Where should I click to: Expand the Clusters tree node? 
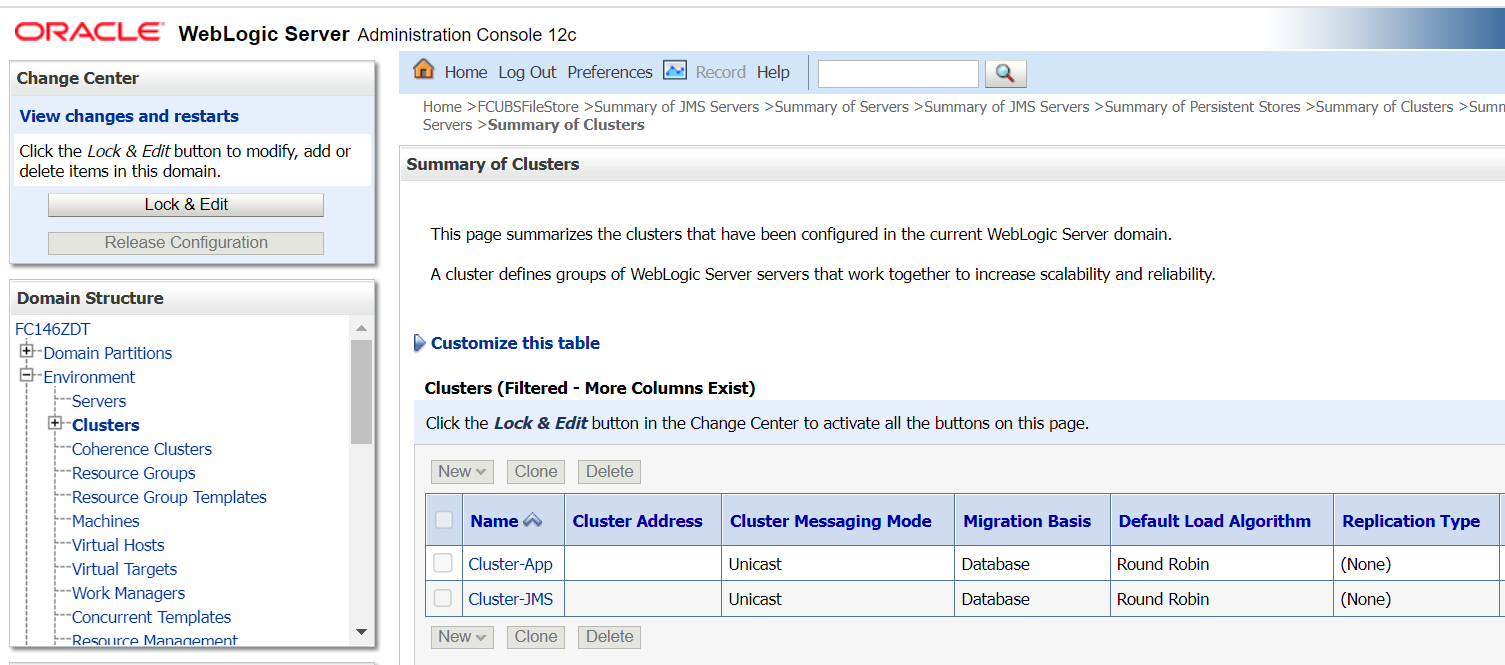tap(55, 424)
